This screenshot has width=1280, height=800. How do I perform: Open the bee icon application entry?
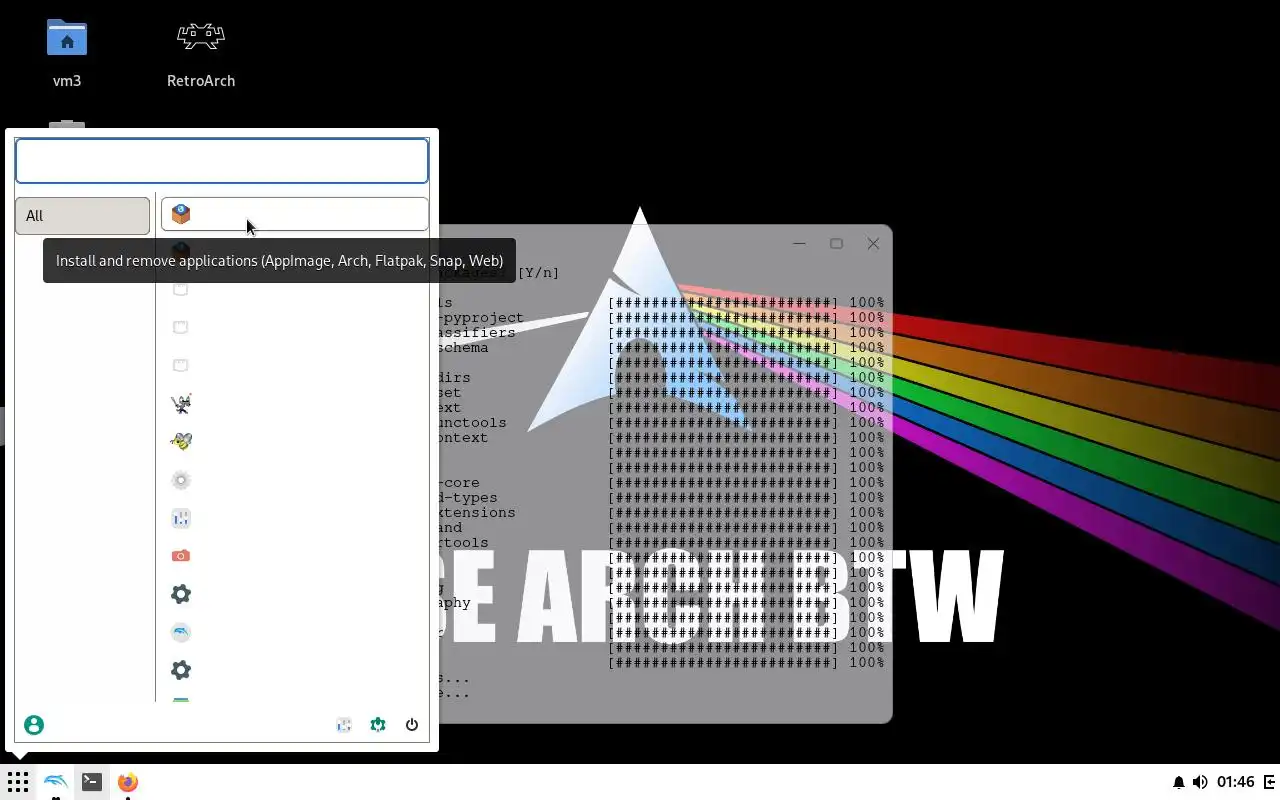(x=181, y=442)
